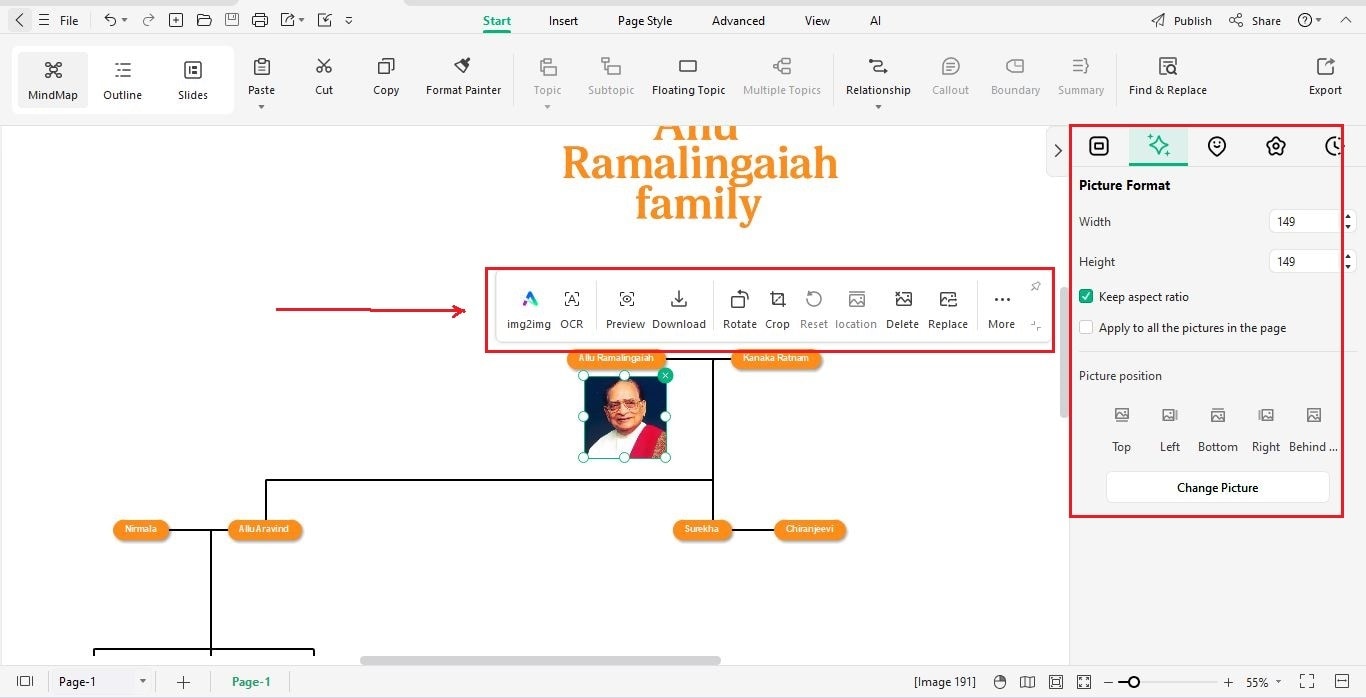Screen dimensions: 1366x698
Task: Click the zoom slider handle
Action: tap(1133, 682)
